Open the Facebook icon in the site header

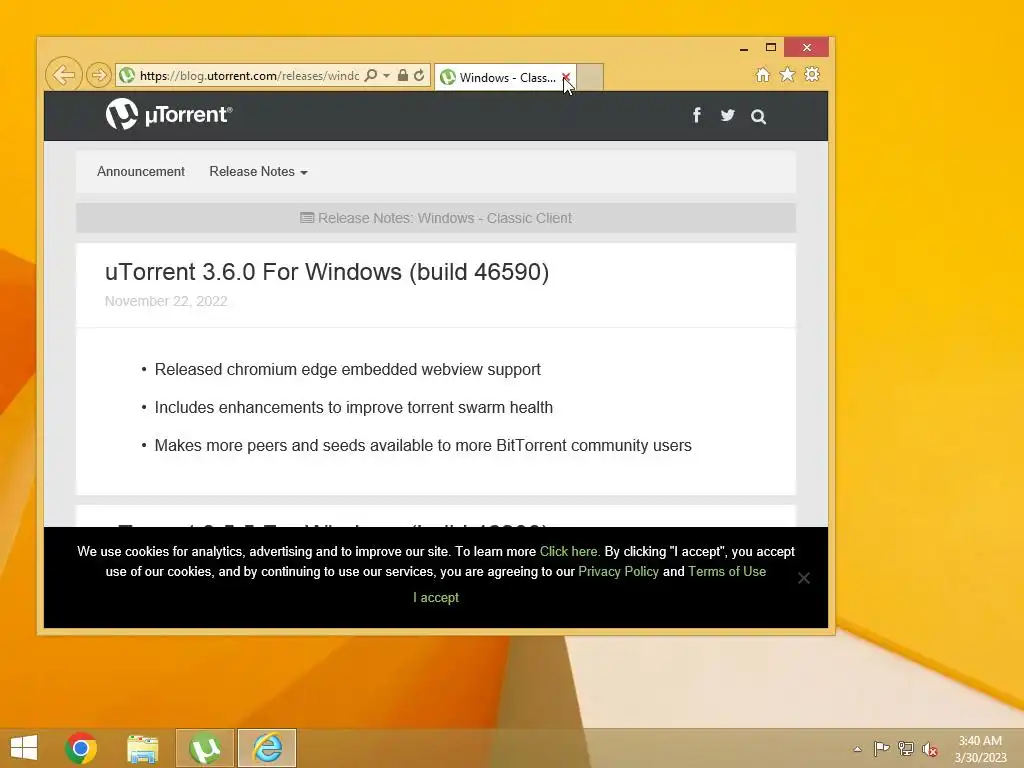697,116
